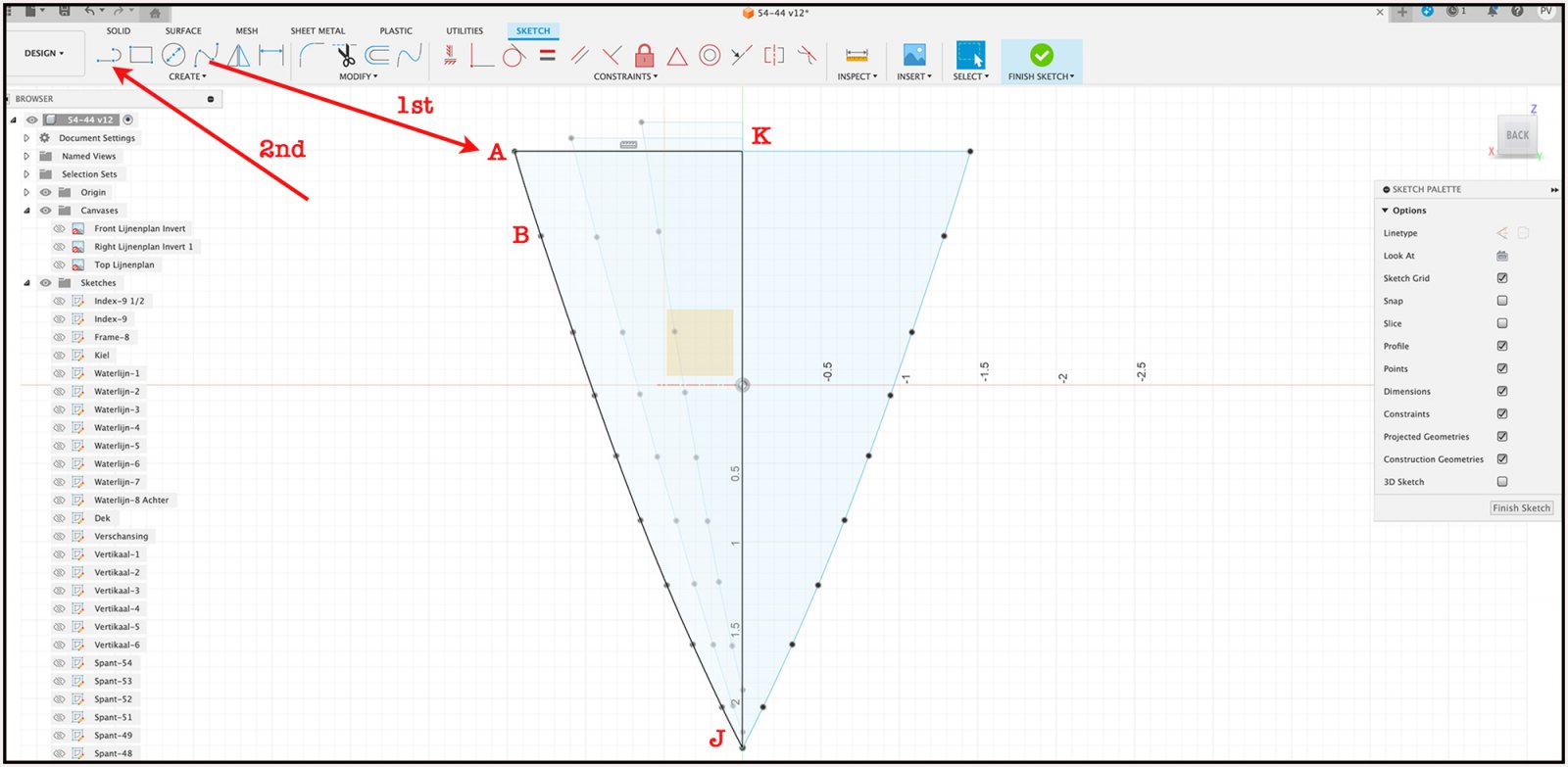Click the Home icon in title bar
This screenshot has height=767, width=1568.
coord(155,14)
